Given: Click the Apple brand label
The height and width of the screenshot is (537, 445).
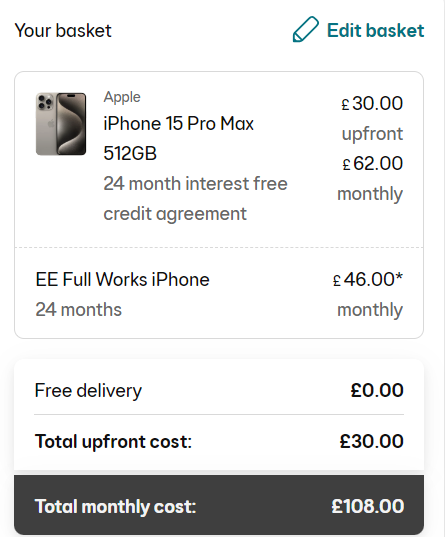Looking at the screenshot, I should pos(122,97).
